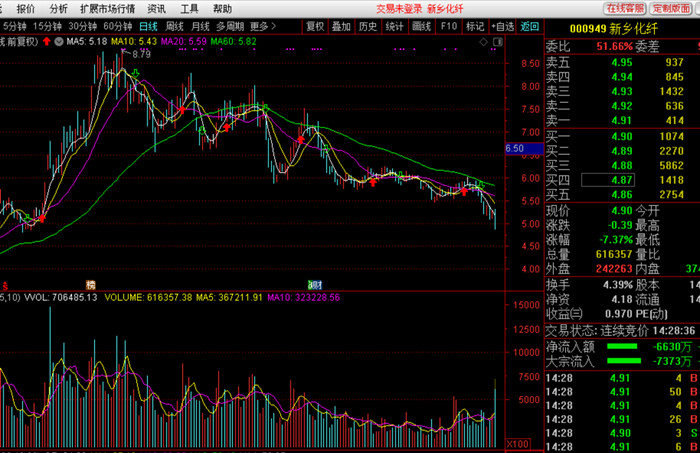This screenshot has height=453, width=700.
Task: Toggle the 叠加 overlay option
Action: (342, 26)
